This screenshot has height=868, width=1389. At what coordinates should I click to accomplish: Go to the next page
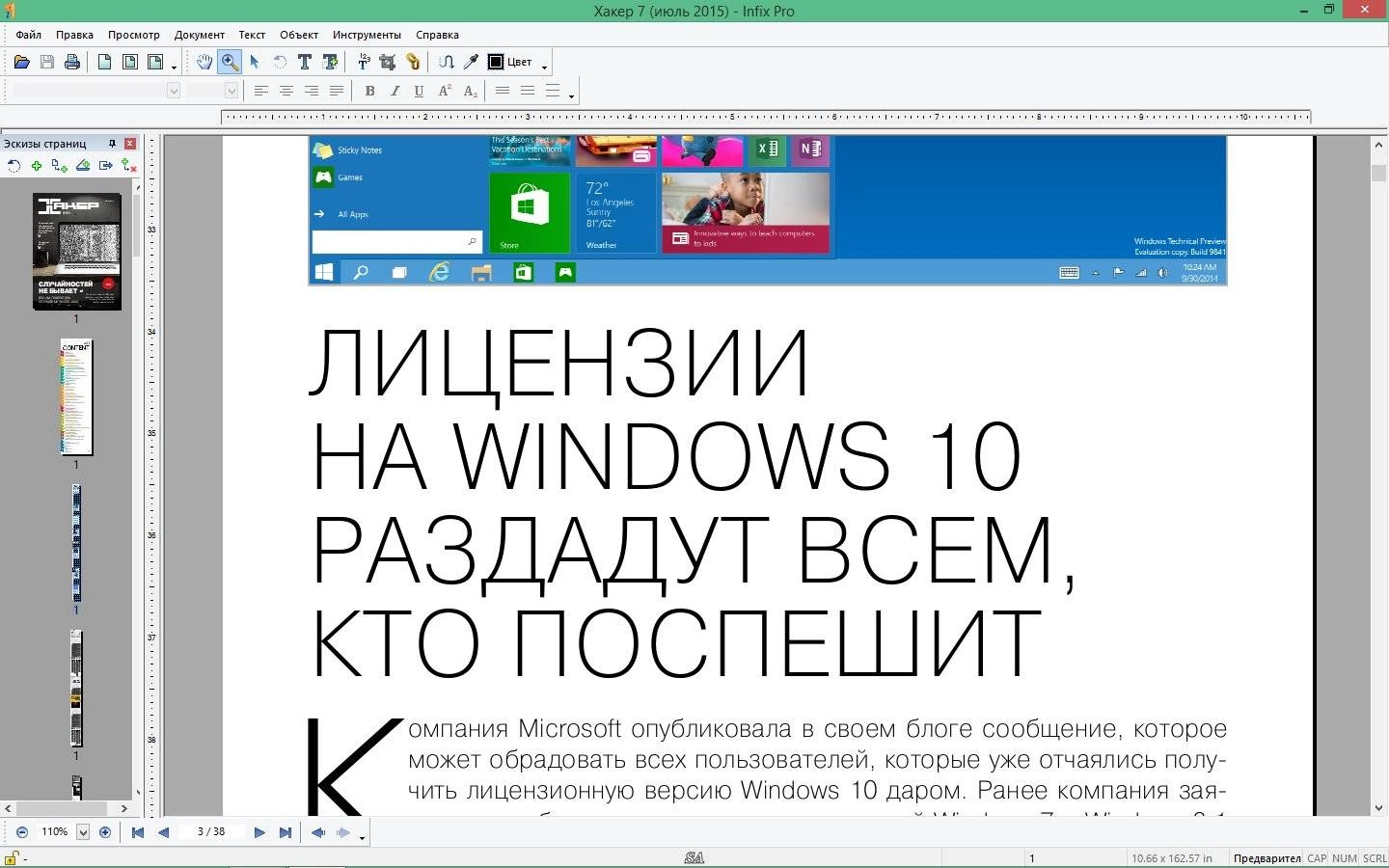pyautogui.click(x=259, y=832)
